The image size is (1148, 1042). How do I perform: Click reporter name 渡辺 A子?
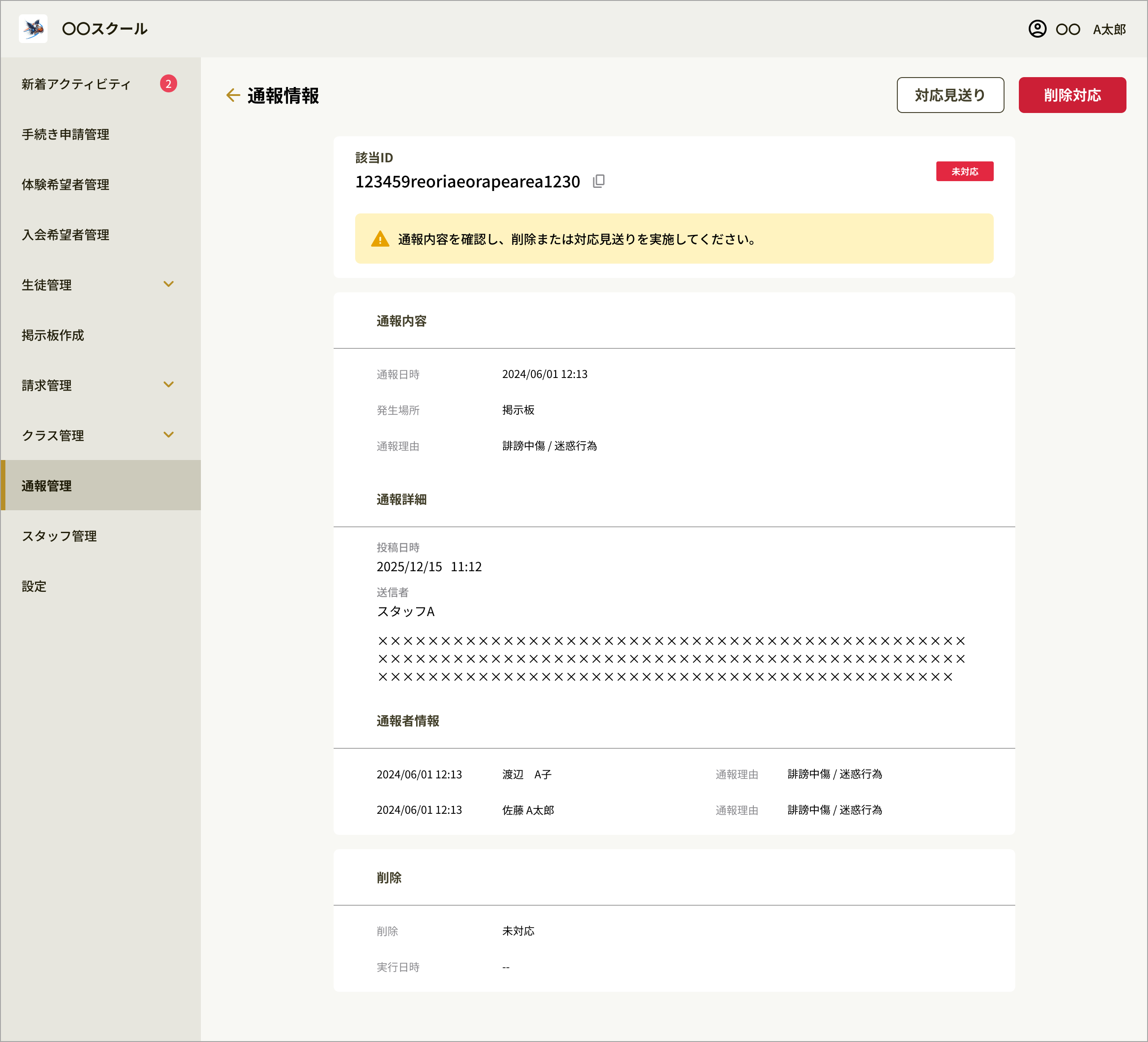pos(527,774)
